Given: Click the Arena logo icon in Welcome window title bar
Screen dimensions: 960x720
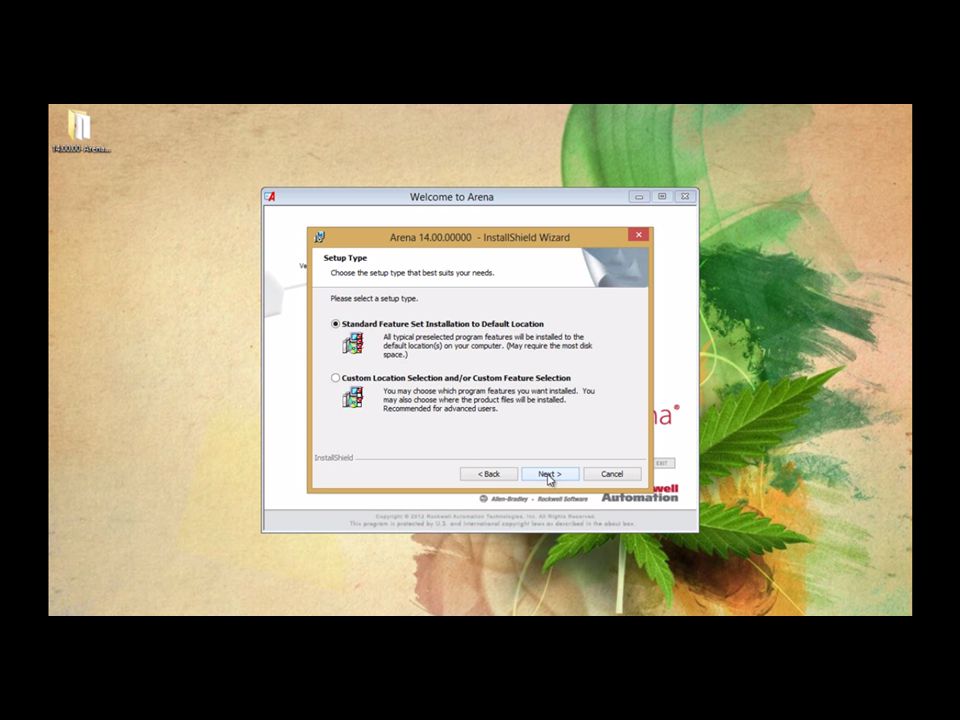Looking at the screenshot, I should point(270,197).
